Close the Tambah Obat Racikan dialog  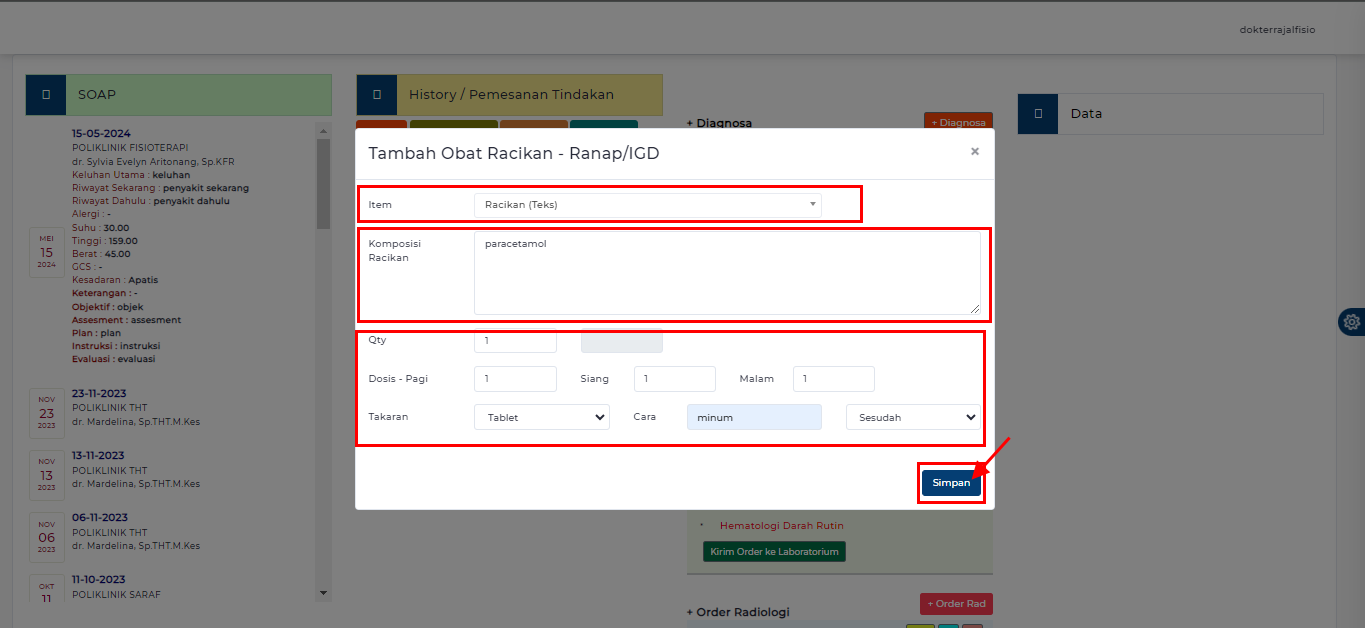(974, 152)
